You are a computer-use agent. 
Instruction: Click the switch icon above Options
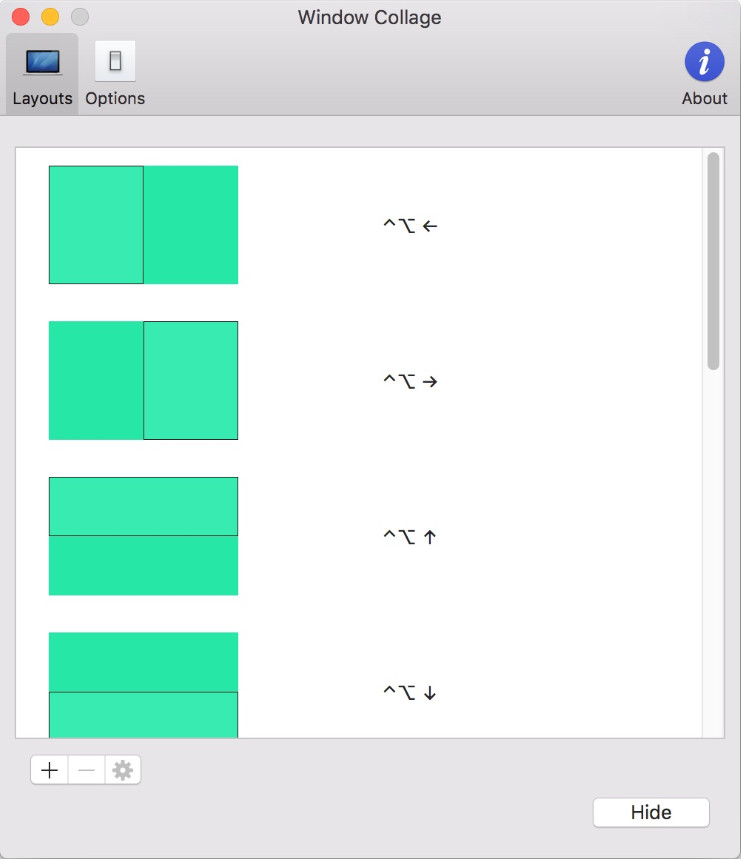pos(115,61)
